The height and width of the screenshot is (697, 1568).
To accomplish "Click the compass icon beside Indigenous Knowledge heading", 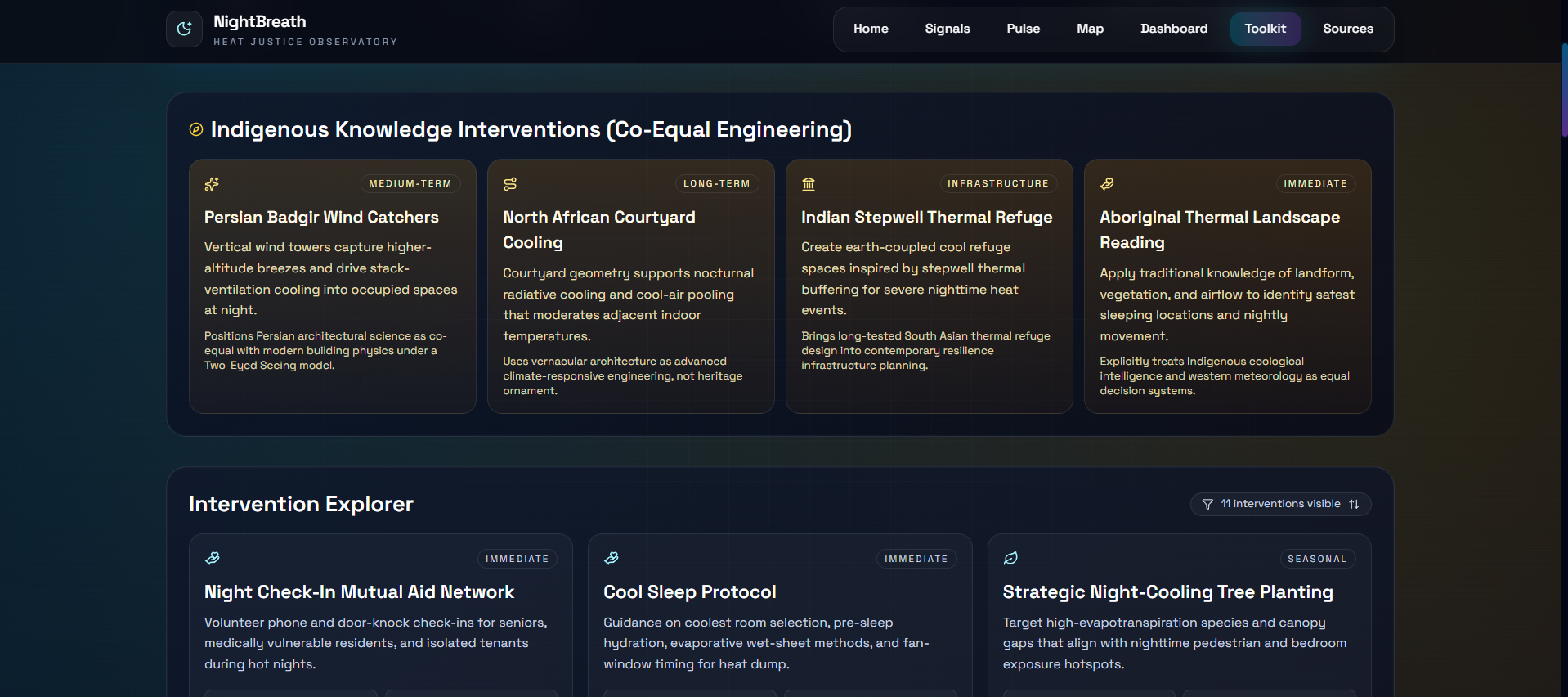I will (x=196, y=129).
